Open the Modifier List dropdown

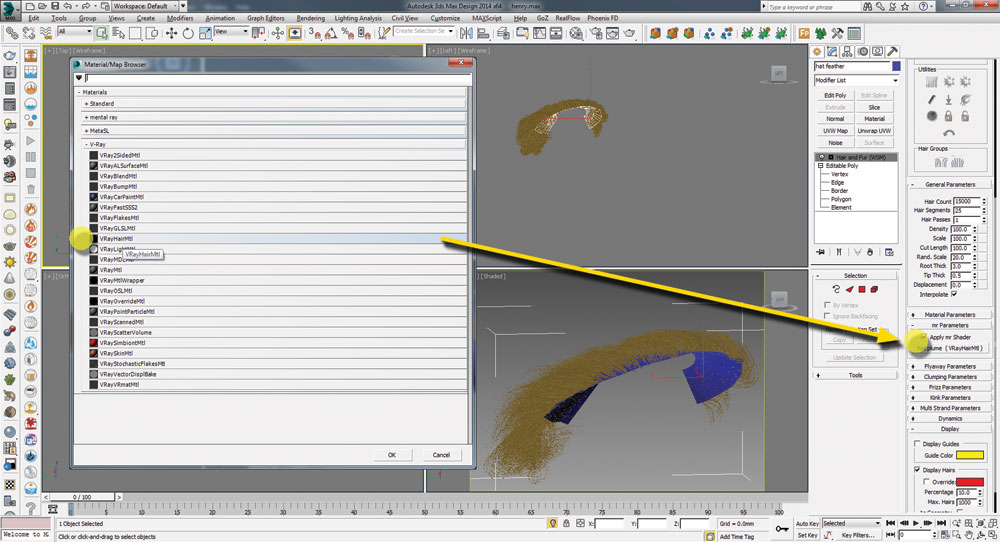pos(857,80)
